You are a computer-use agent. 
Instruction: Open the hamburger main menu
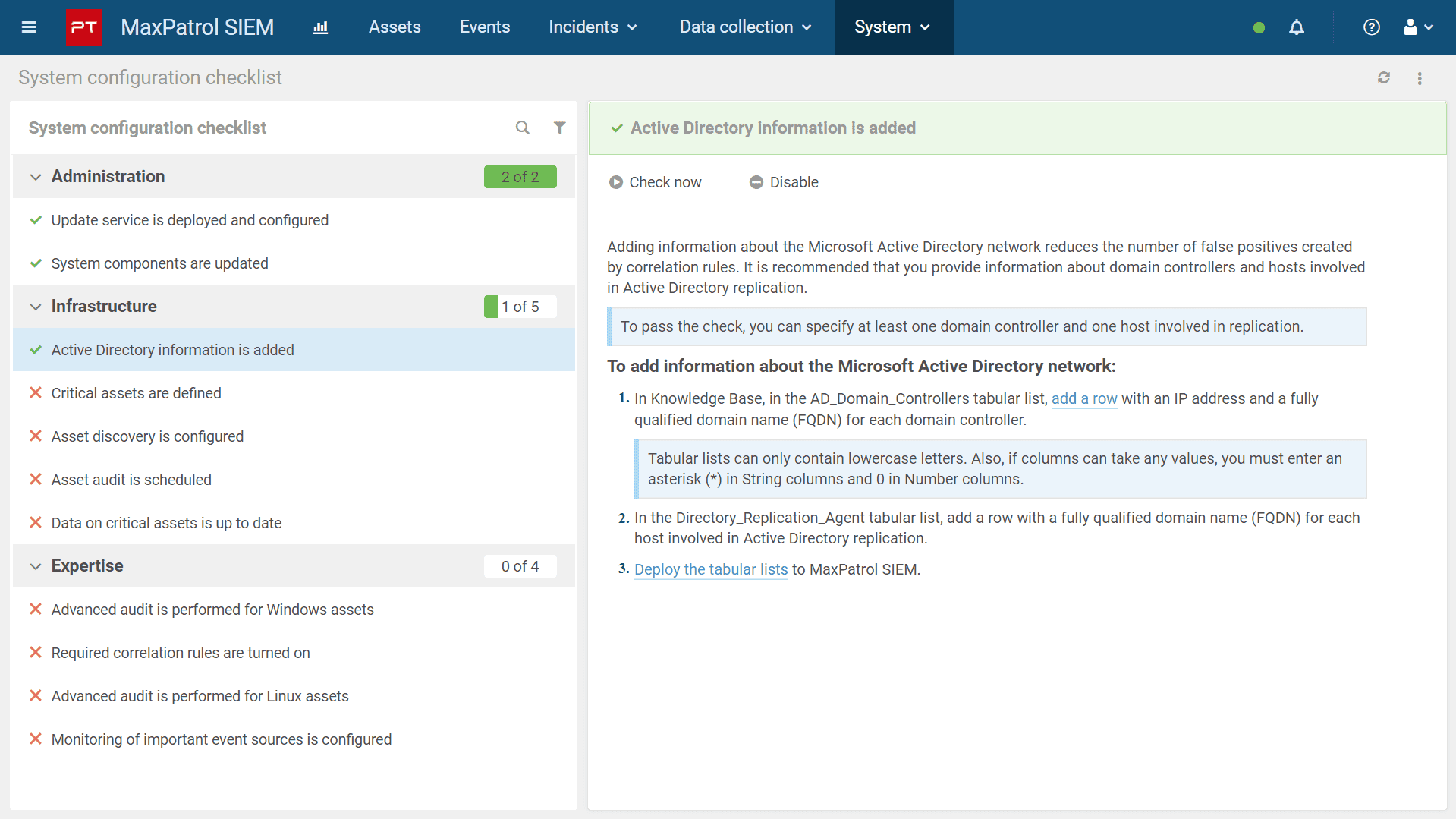(29, 27)
